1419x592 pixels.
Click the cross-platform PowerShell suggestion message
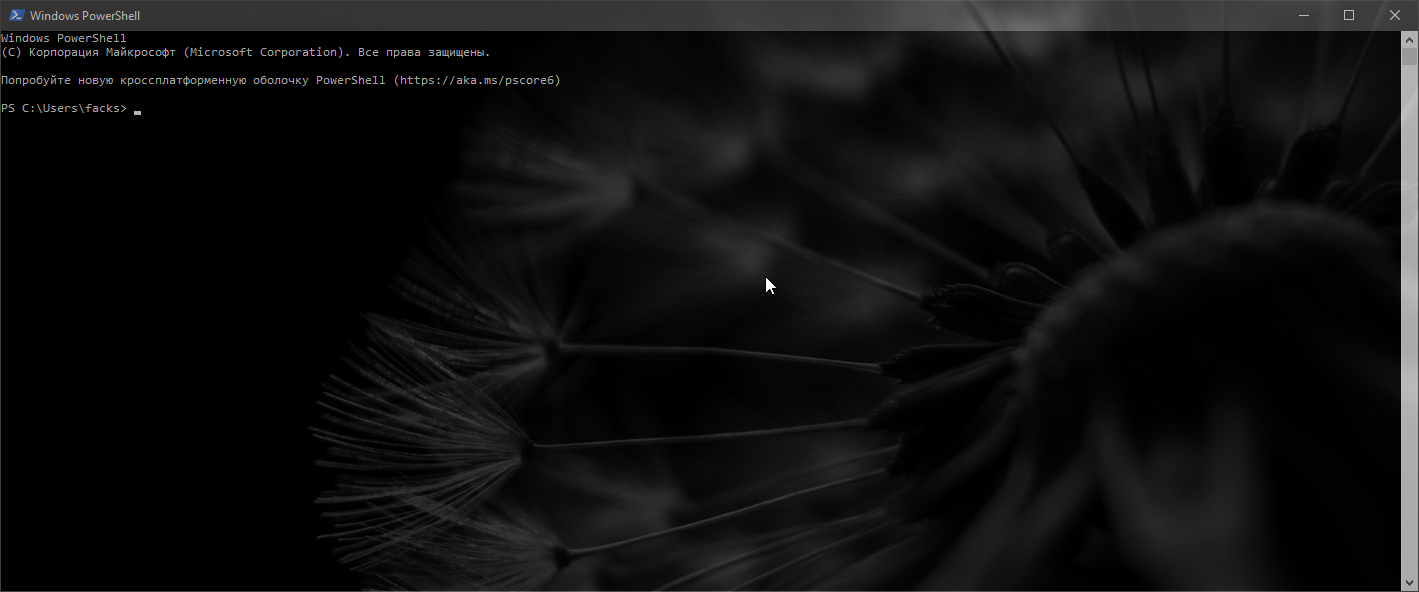pos(280,79)
